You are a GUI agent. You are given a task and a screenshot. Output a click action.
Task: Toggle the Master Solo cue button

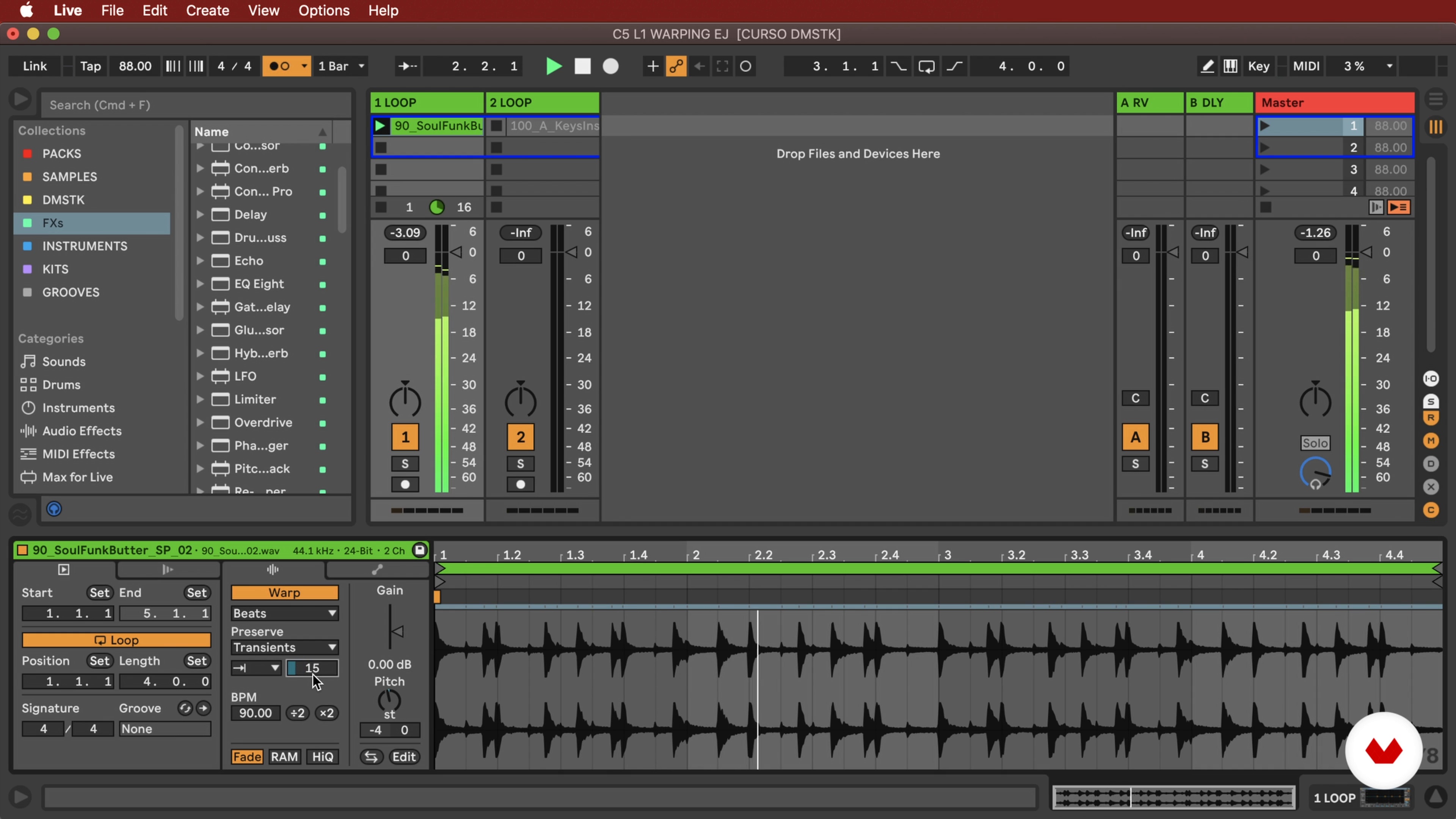point(1315,443)
